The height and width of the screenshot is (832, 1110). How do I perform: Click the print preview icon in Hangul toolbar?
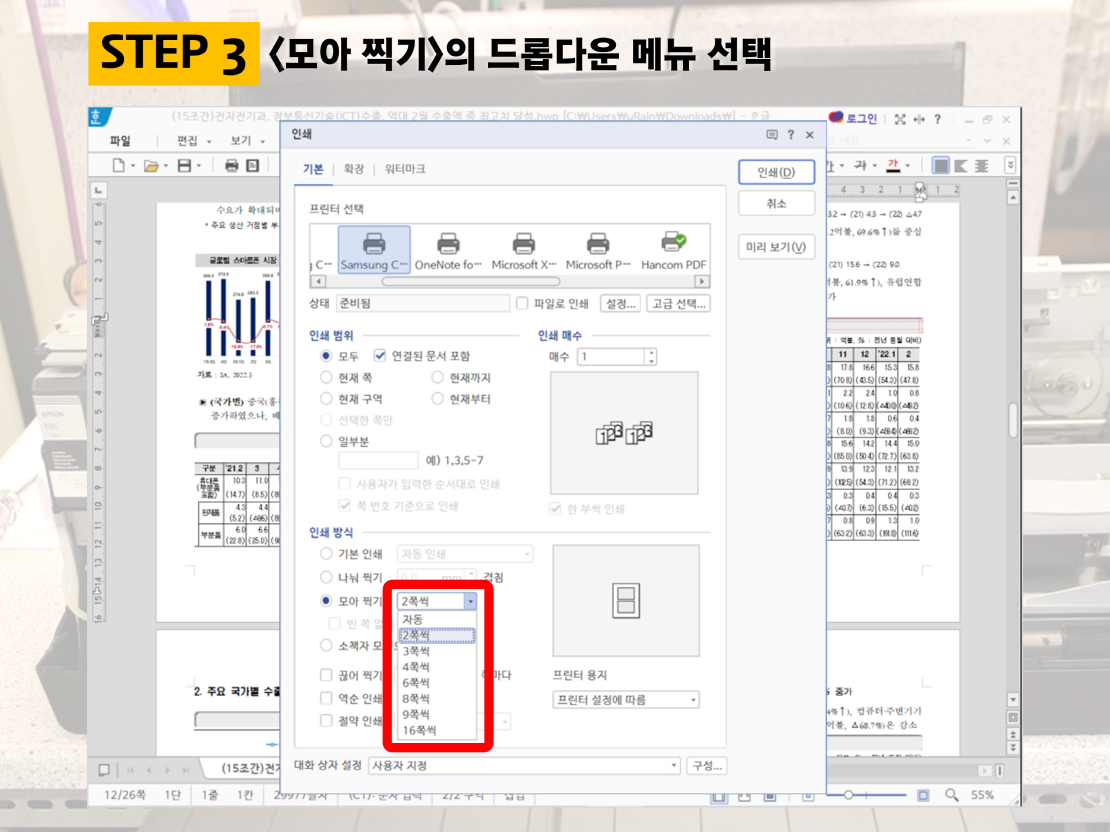pyautogui.click(x=253, y=166)
